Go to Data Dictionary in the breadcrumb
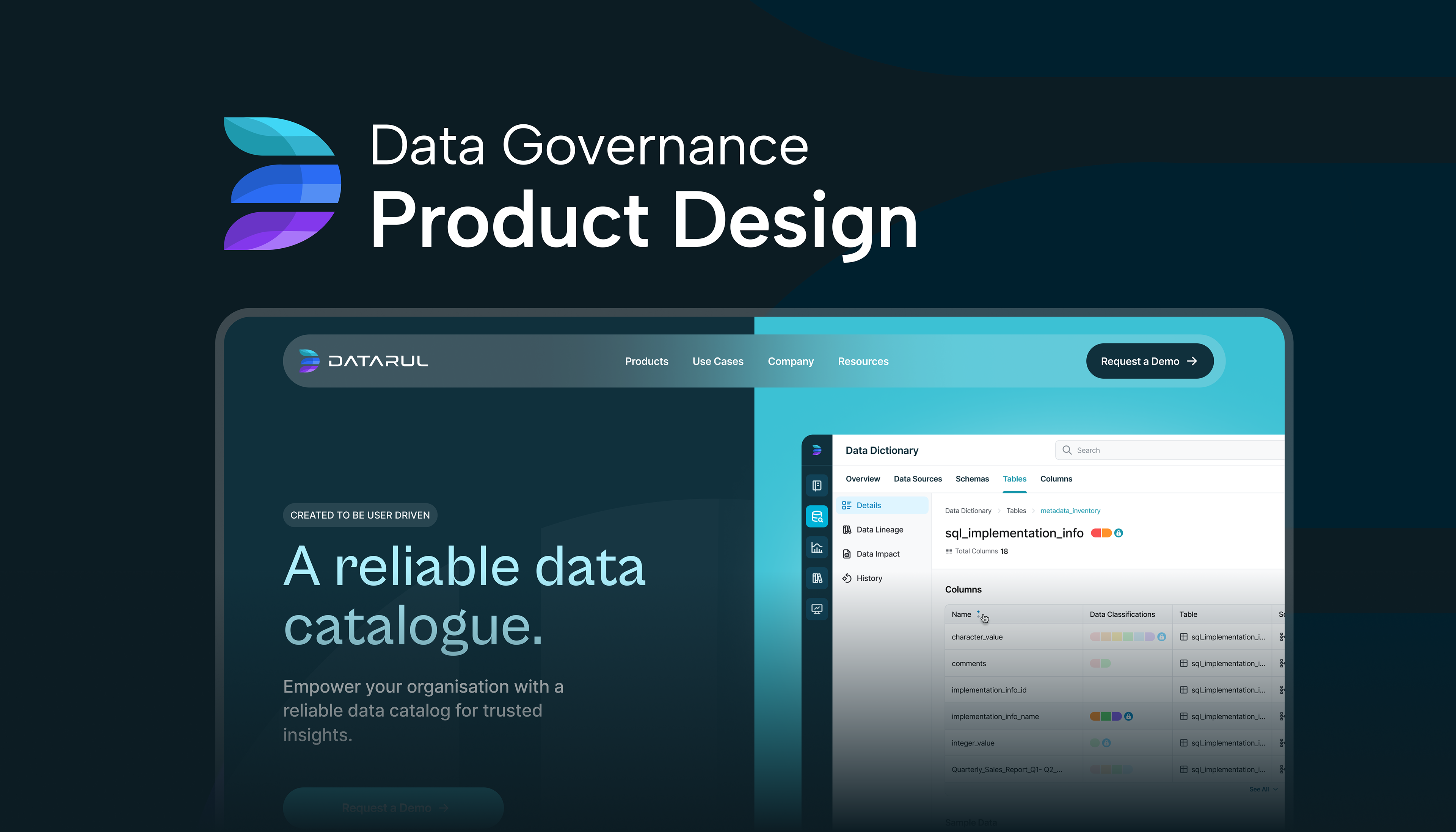Viewport: 1456px width, 832px height. [968, 511]
